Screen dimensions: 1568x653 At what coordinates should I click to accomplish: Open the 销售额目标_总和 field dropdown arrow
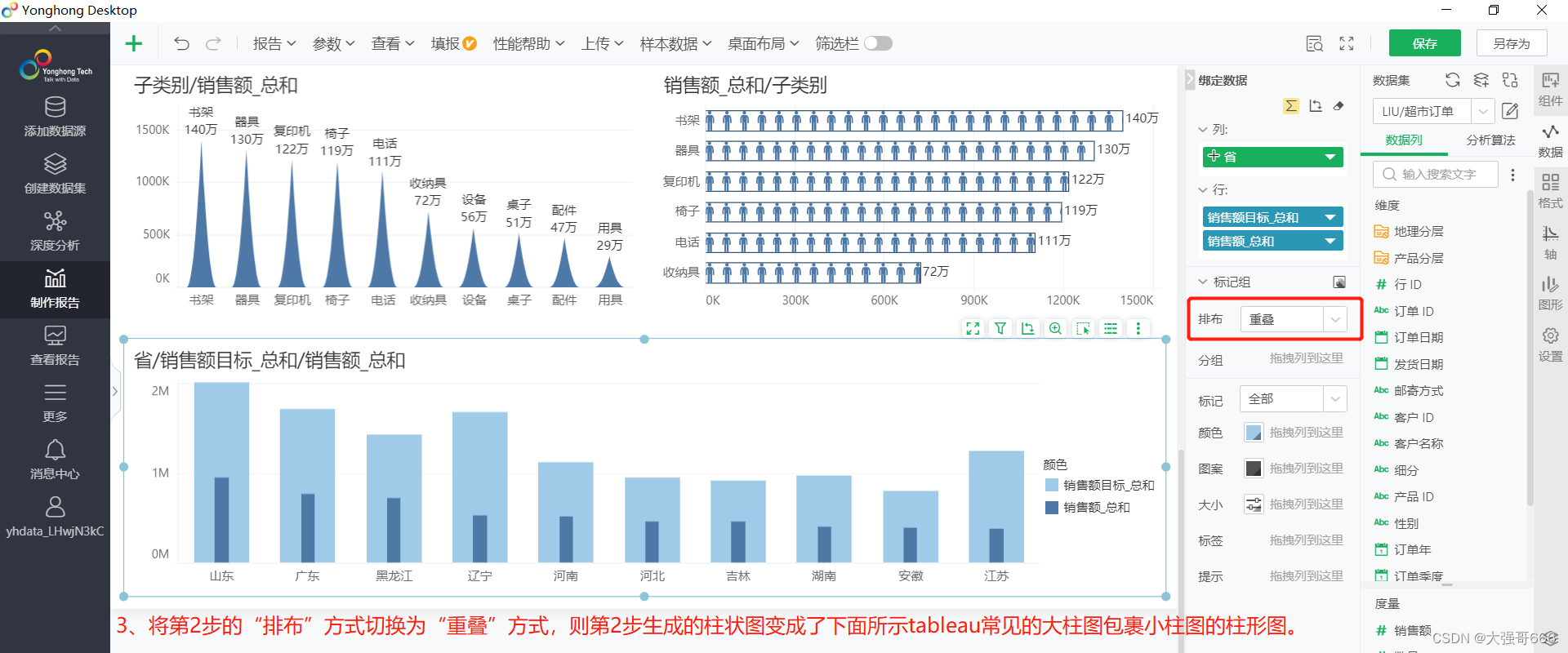(1330, 217)
